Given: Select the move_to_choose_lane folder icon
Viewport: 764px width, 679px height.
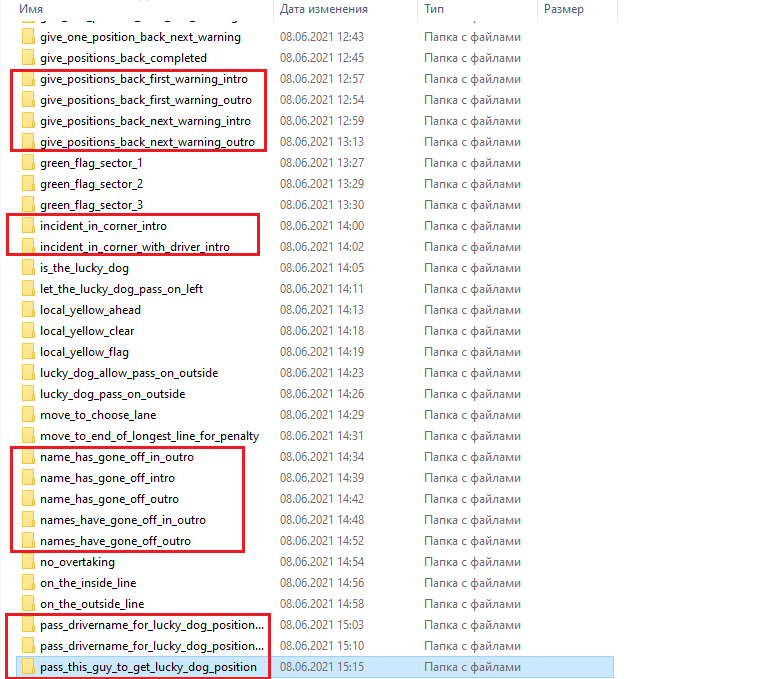Looking at the screenshot, I should [28, 415].
